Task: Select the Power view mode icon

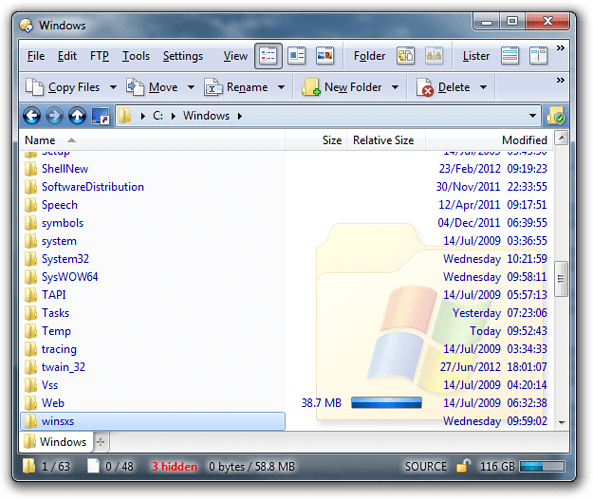Action: [296, 56]
